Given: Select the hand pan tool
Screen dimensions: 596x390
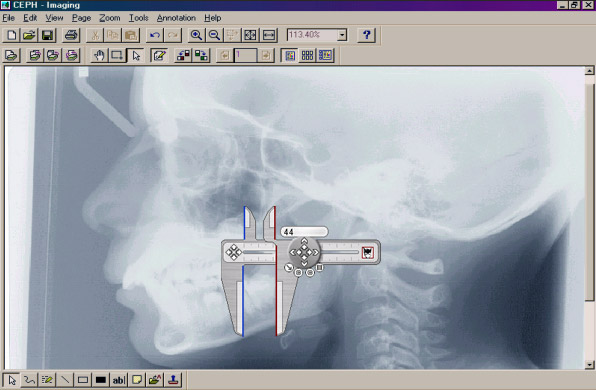Looking at the screenshot, I should 99,55.
